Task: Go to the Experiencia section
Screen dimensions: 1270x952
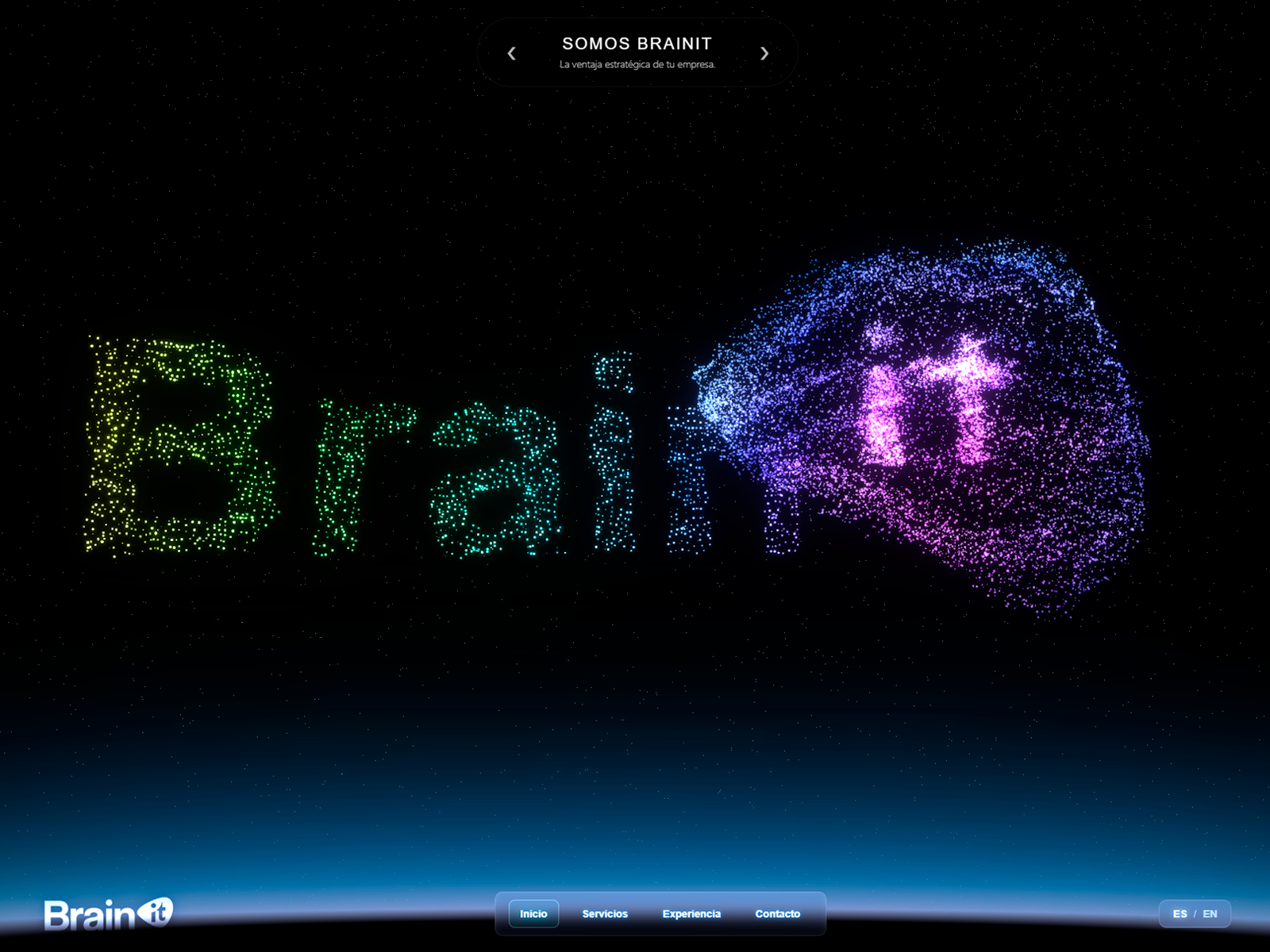Action: [x=691, y=914]
